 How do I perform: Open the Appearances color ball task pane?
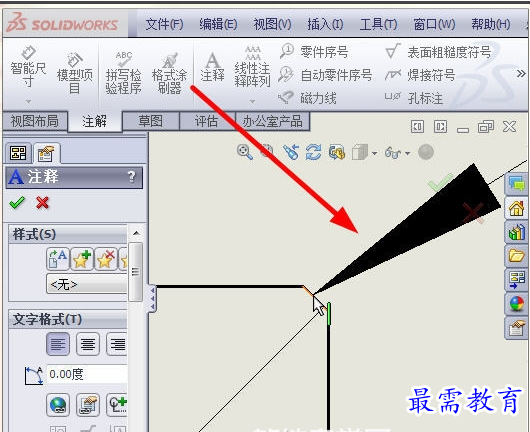point(516,304)
